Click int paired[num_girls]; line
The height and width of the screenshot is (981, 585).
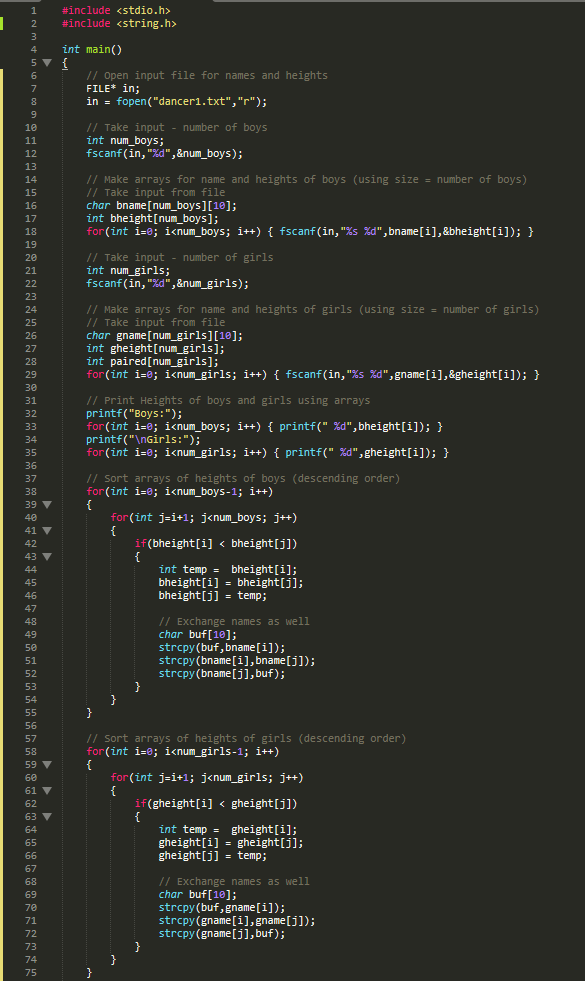(153, 362)
